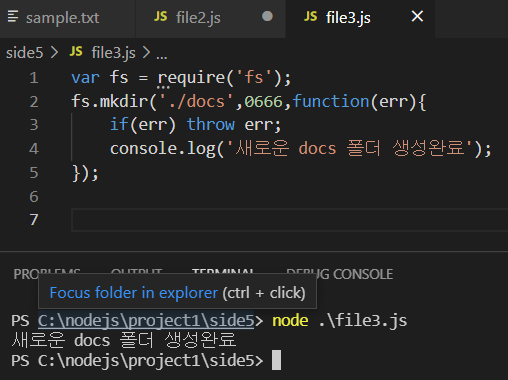Click the Focus folder in explorer link
The height and width of the screenshot is (380, 508).
tap(134, 293)
